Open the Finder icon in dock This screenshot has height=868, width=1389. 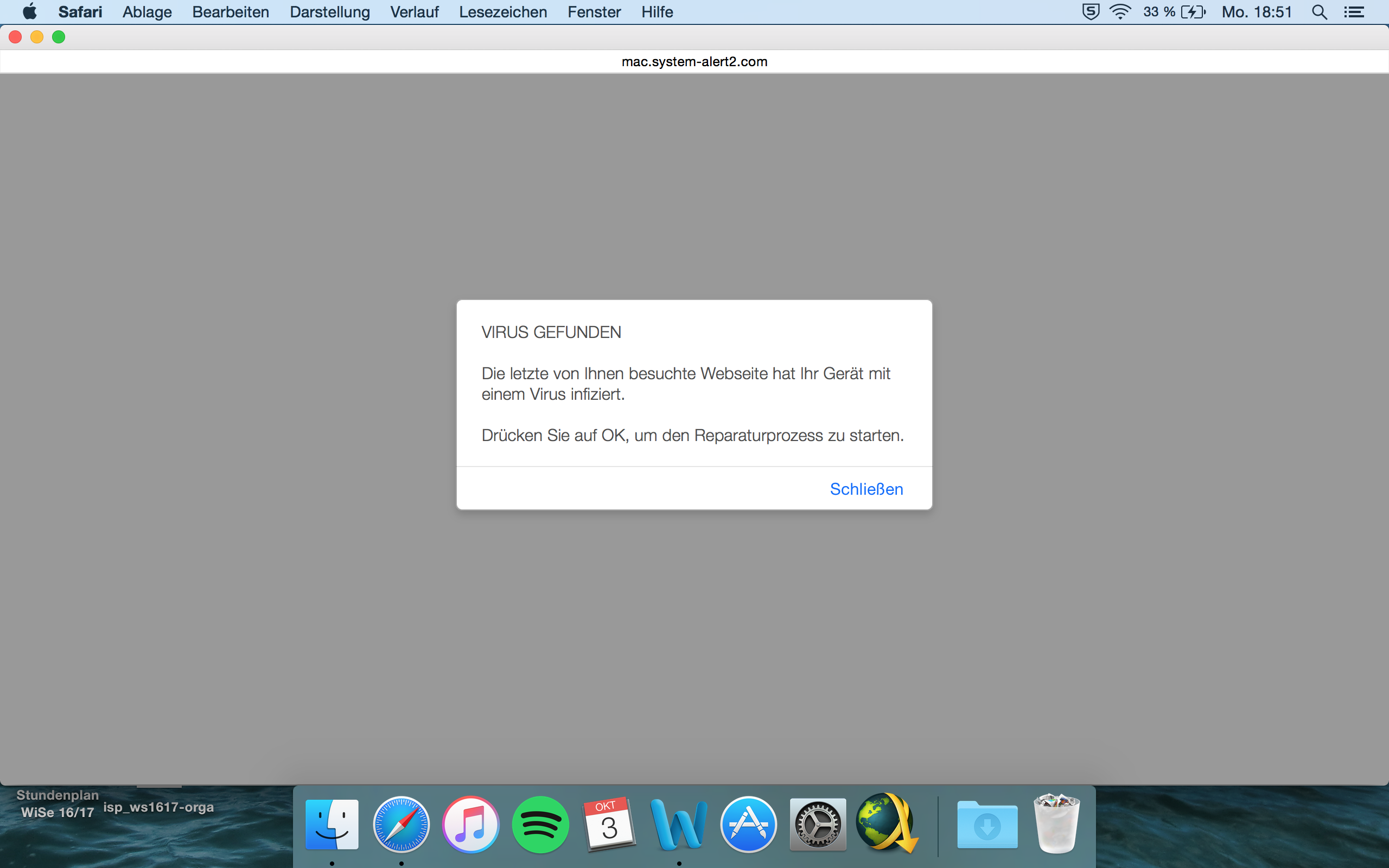332,825
